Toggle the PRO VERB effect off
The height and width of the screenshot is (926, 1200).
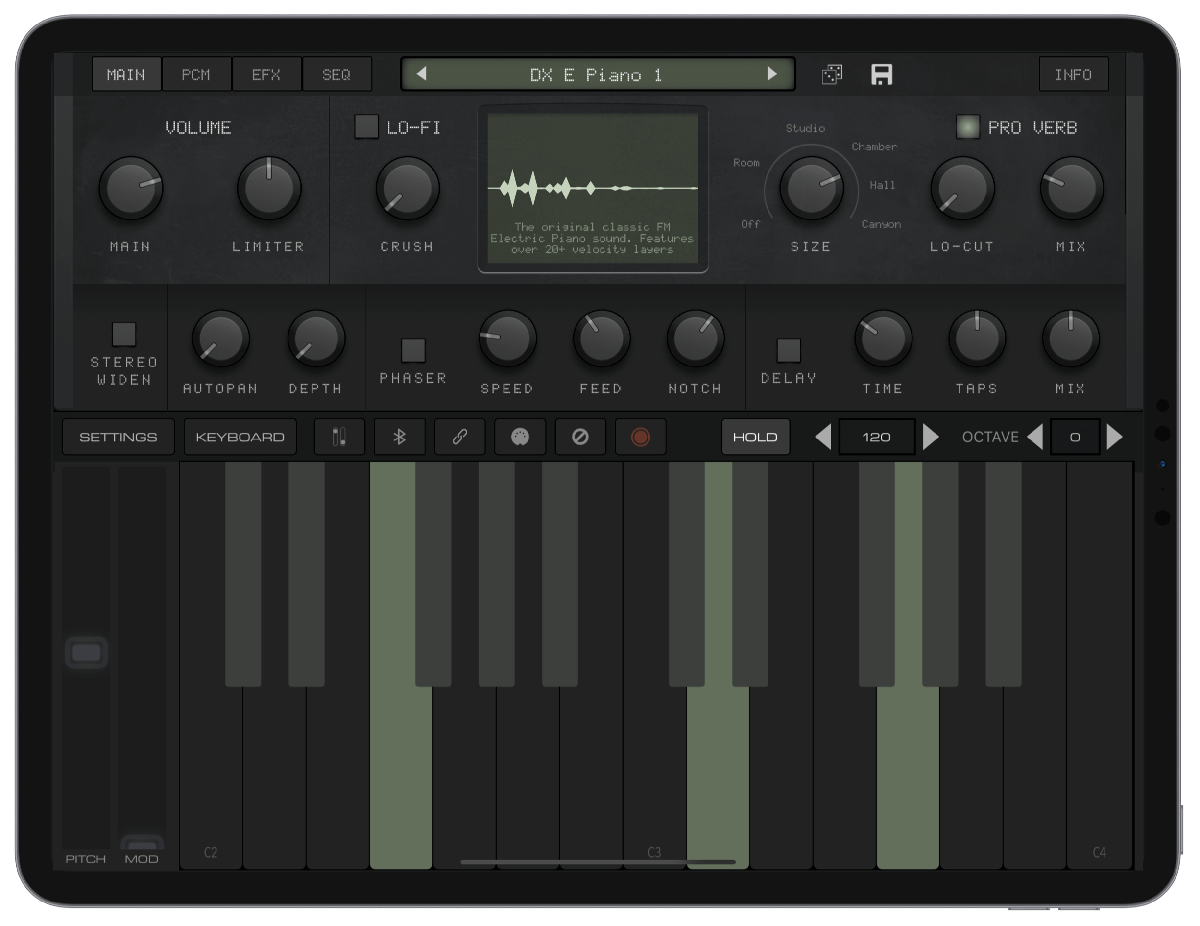click(x=967, y=127)
